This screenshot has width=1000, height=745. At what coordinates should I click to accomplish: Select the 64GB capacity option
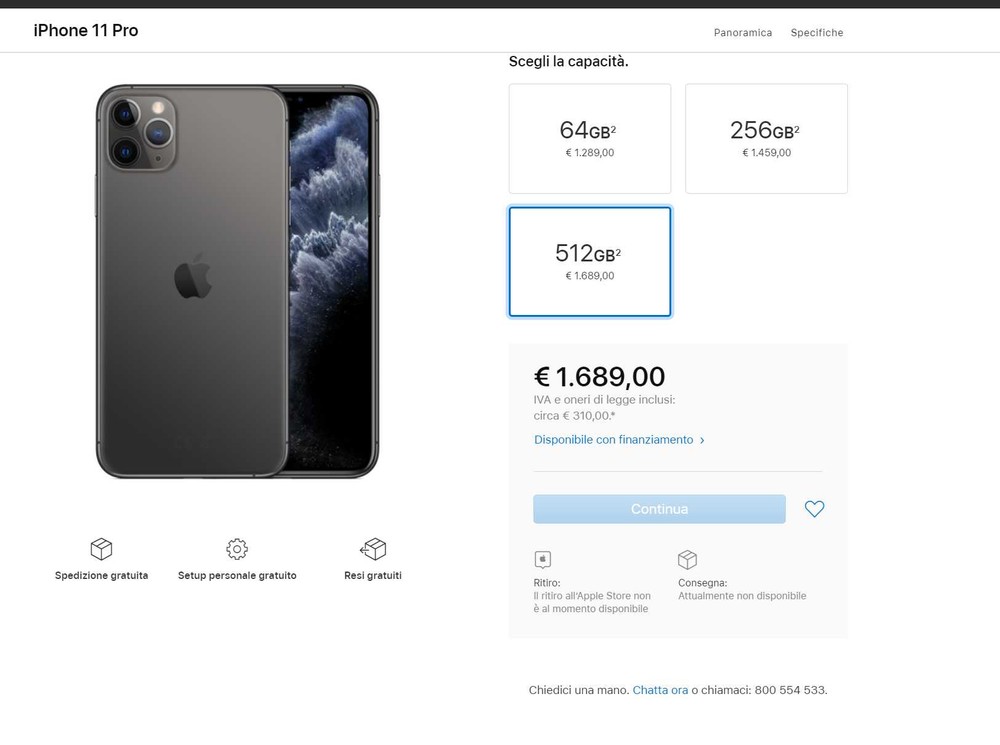click(590, 138)
